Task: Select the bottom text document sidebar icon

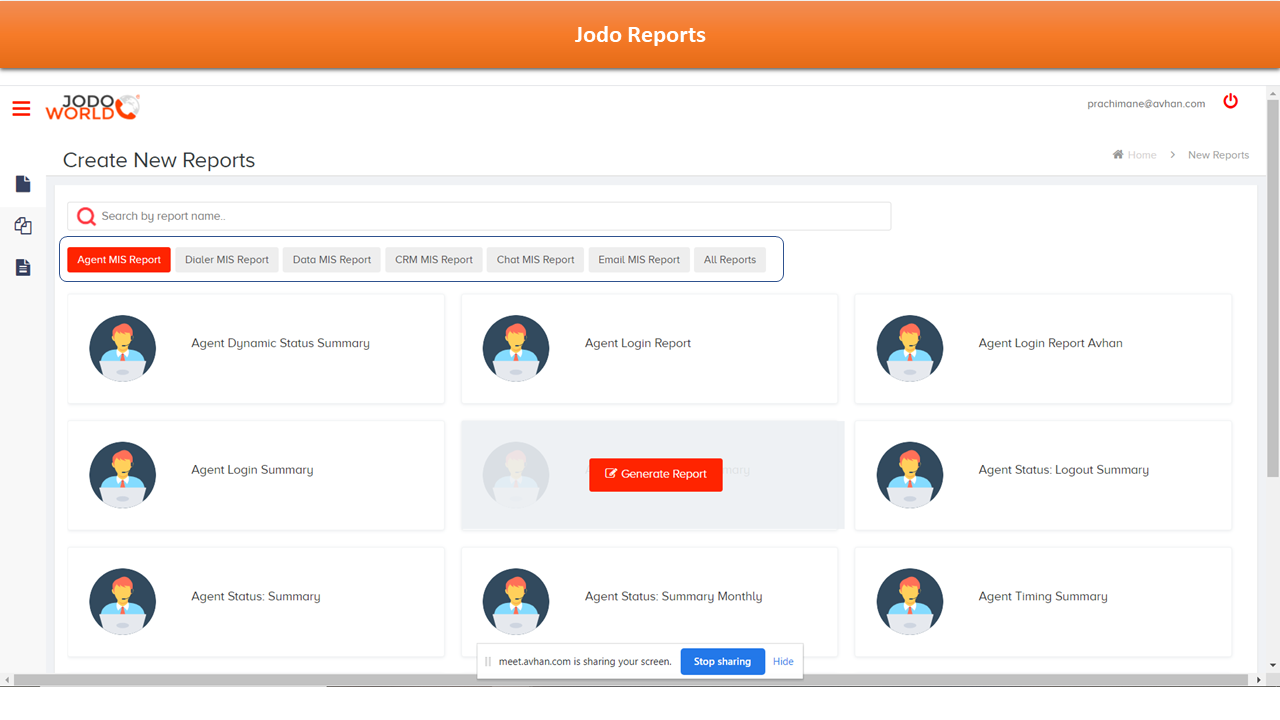Action: (x=23, y=267)
